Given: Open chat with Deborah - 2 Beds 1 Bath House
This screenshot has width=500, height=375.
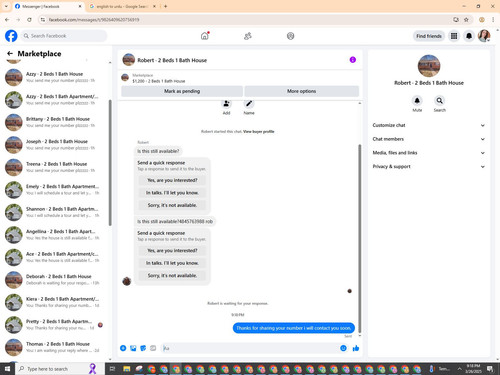Looking at the screenshot, I should point(56,280).
